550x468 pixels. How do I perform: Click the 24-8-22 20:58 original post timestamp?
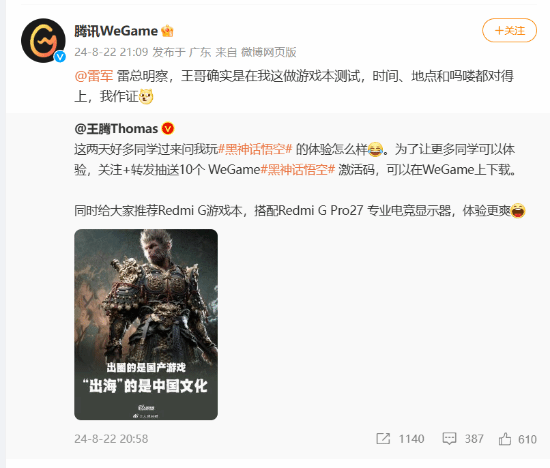pyautogui.click(x=111, y=439)
